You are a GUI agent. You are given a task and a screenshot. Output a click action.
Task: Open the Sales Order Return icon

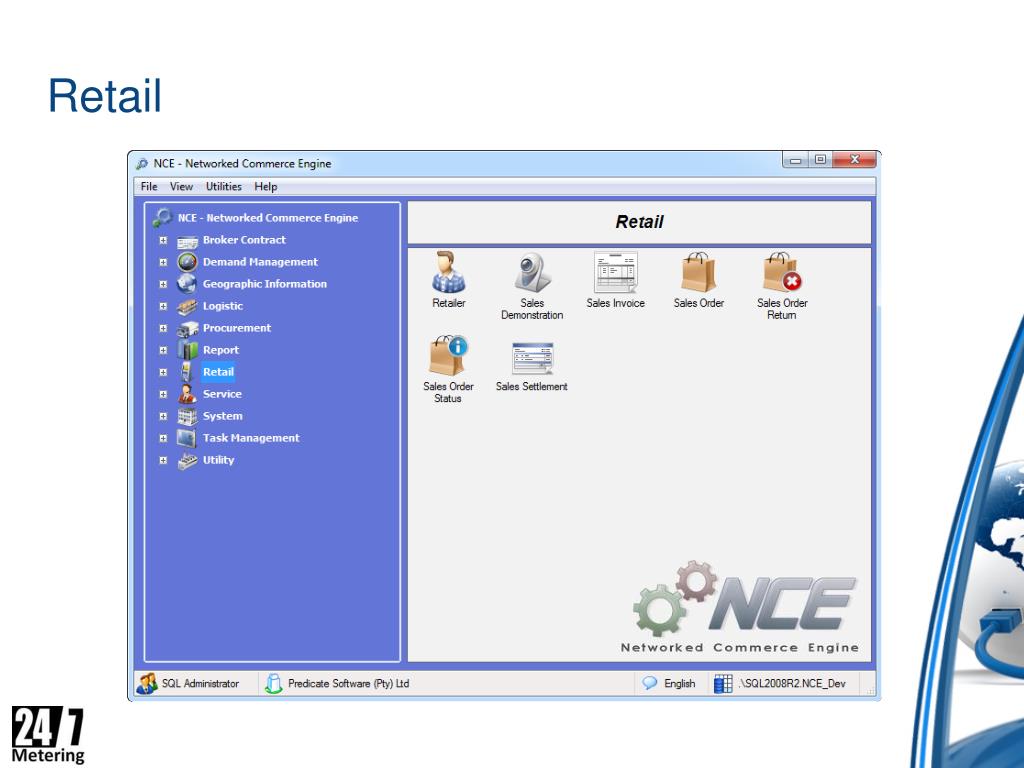click(782, 272)
